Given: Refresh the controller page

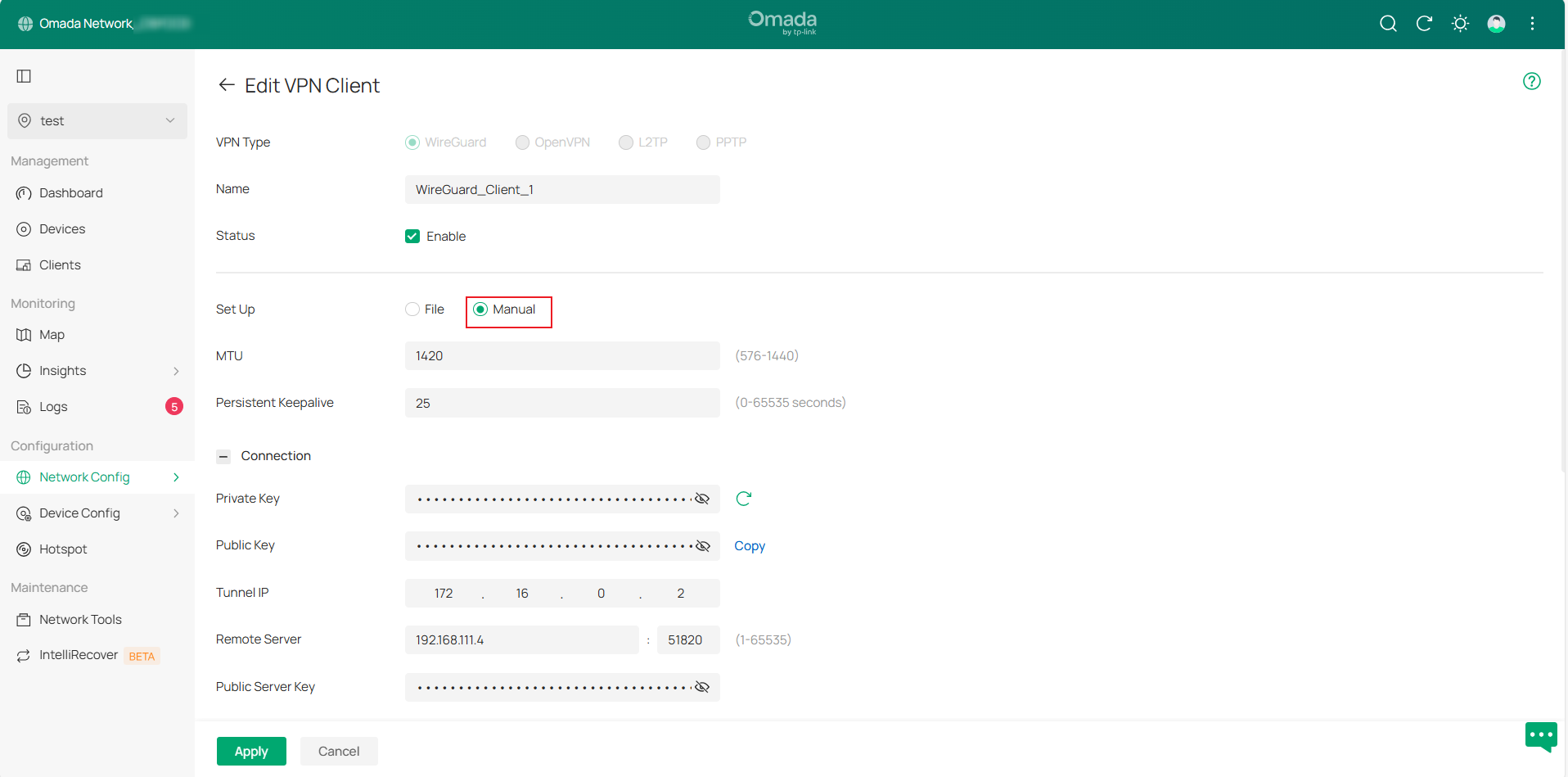Looking at the screenshot, I should point(1424,24).
